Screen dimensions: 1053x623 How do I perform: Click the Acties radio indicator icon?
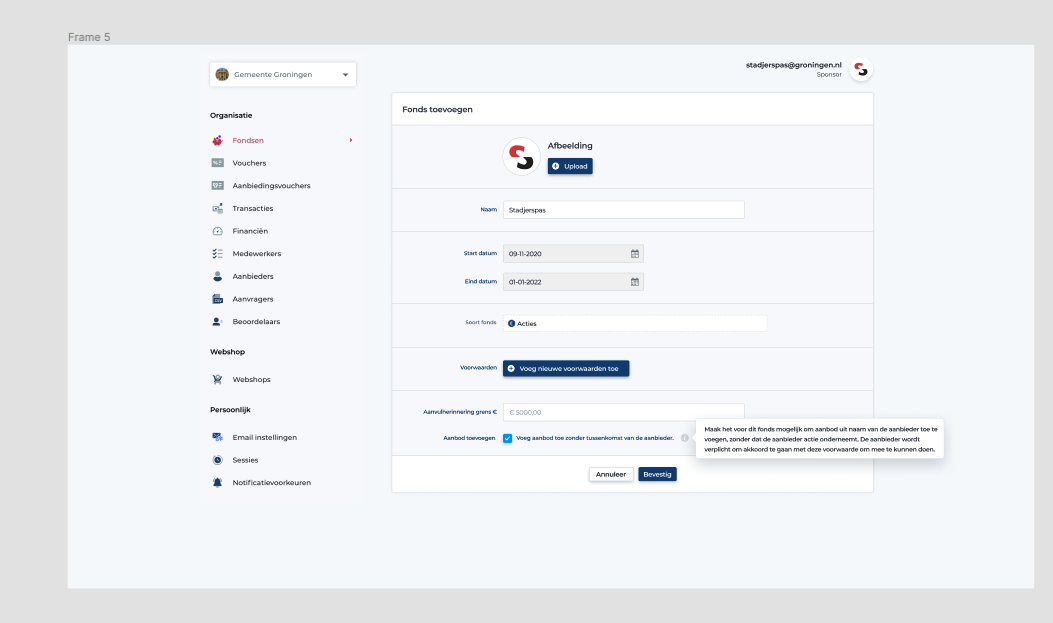coord(512,324)
